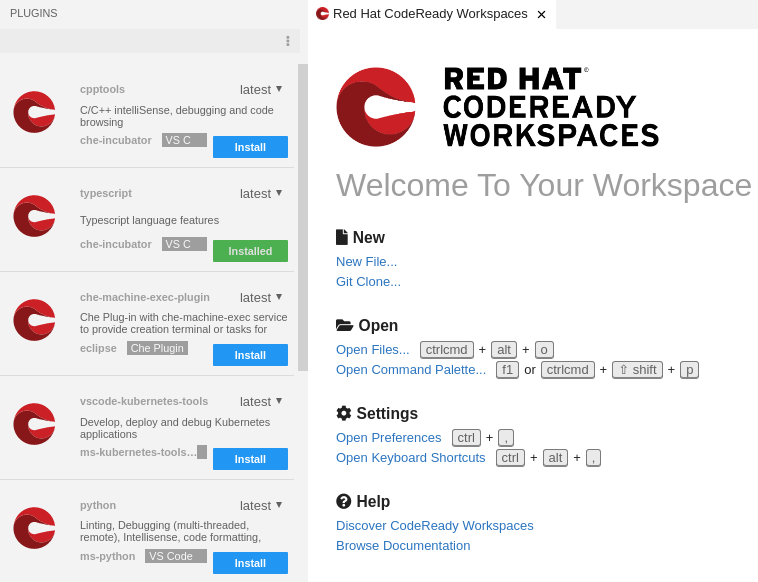
Task: Select the Red Hat CodeReady Workspaces tab
Action: point(430,14)
